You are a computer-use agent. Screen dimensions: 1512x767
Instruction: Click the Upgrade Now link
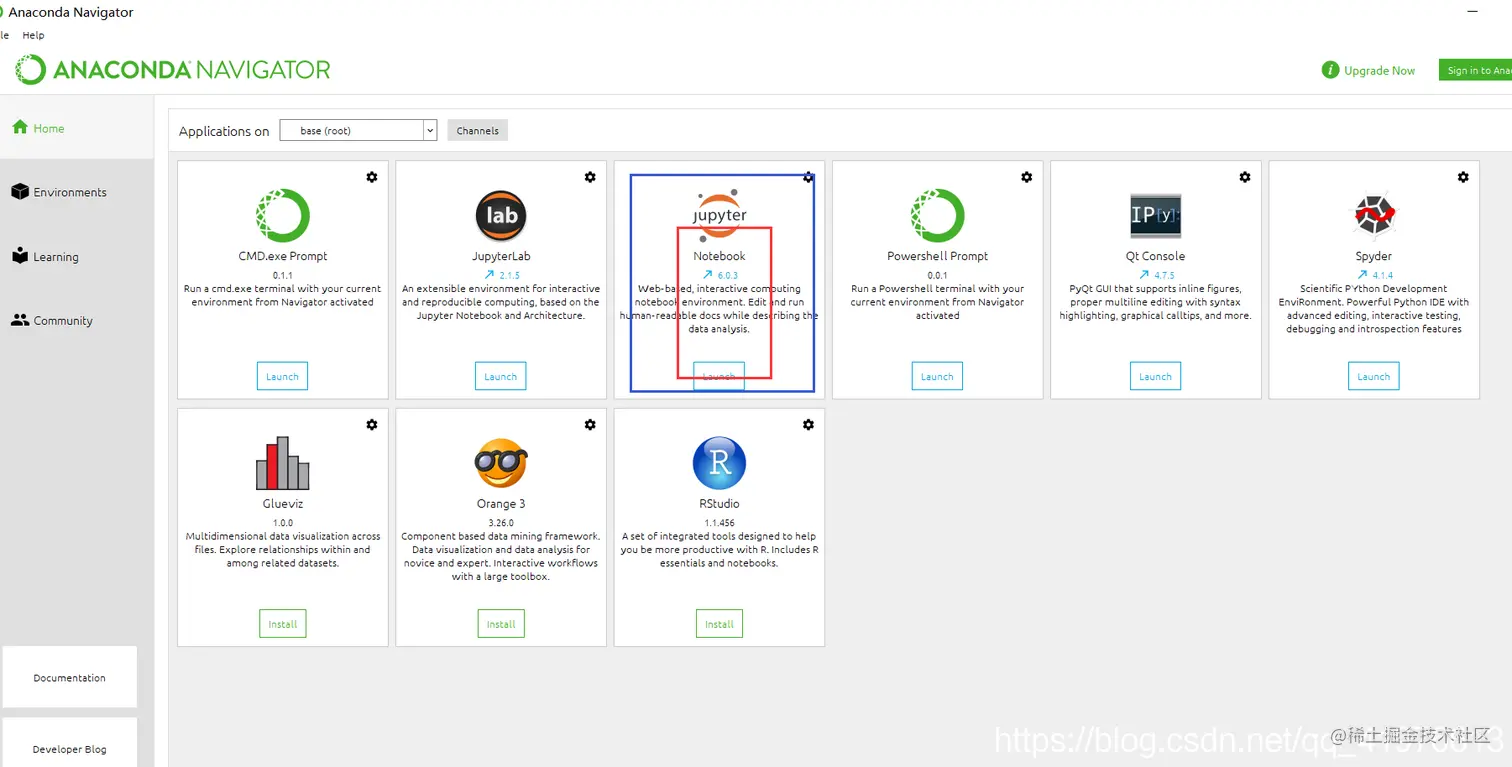point(1380,71)
